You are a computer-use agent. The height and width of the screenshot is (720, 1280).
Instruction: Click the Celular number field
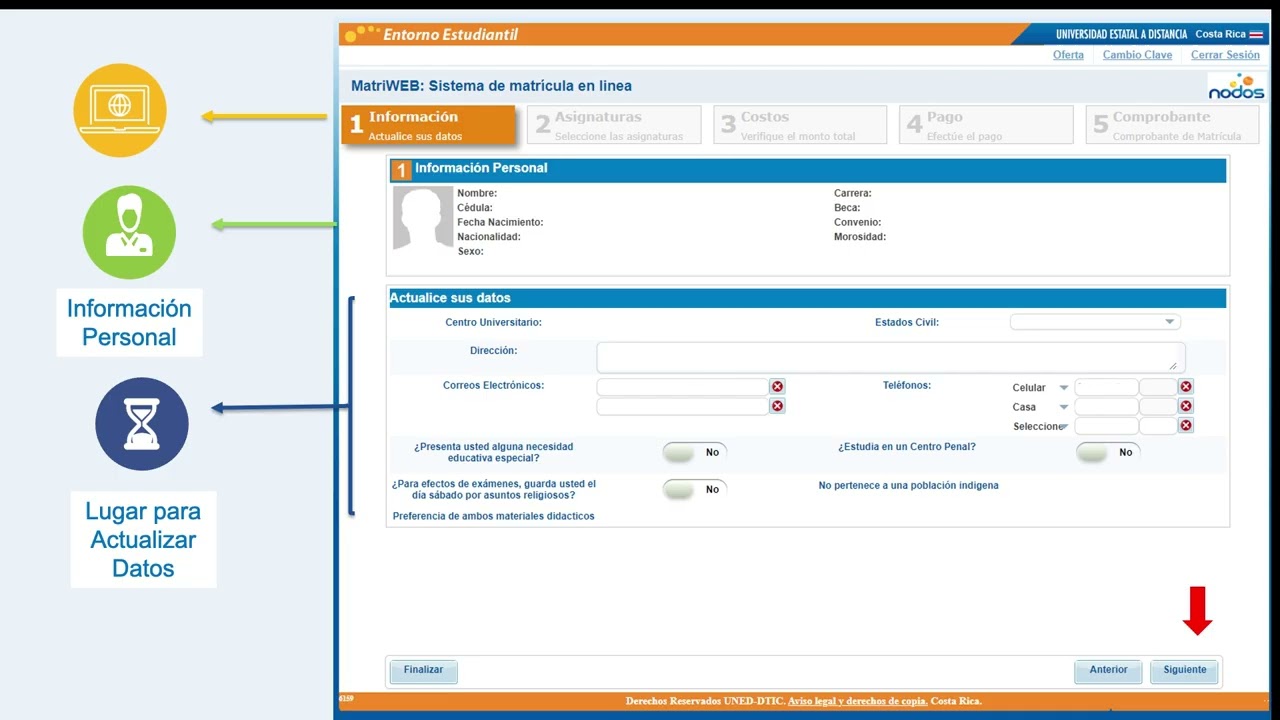(1106, 387)
